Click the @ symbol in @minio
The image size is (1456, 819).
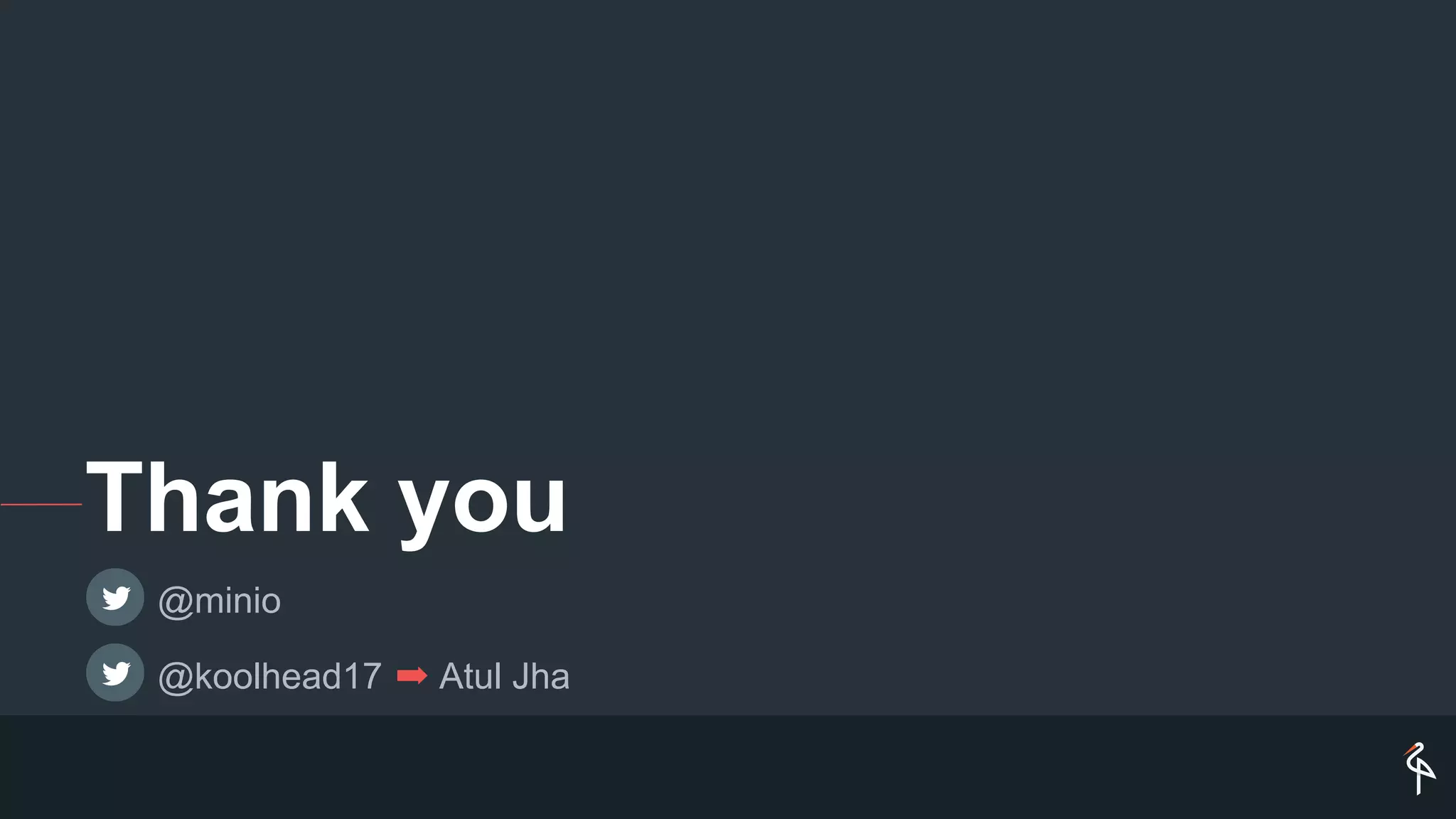tap(176, 603)
